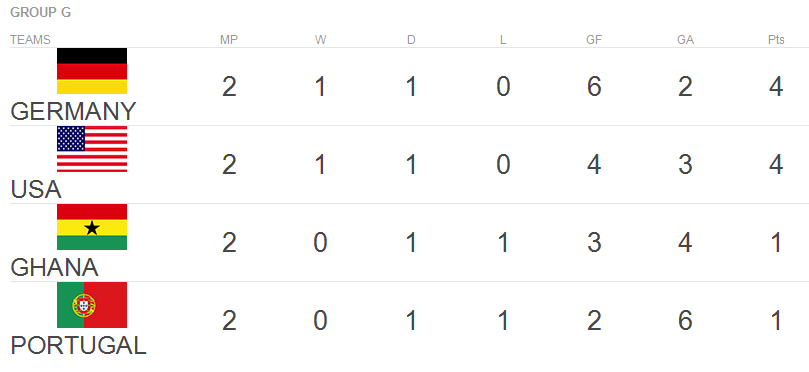
Task: Click the Pts column header
Action: coord(776,40)
